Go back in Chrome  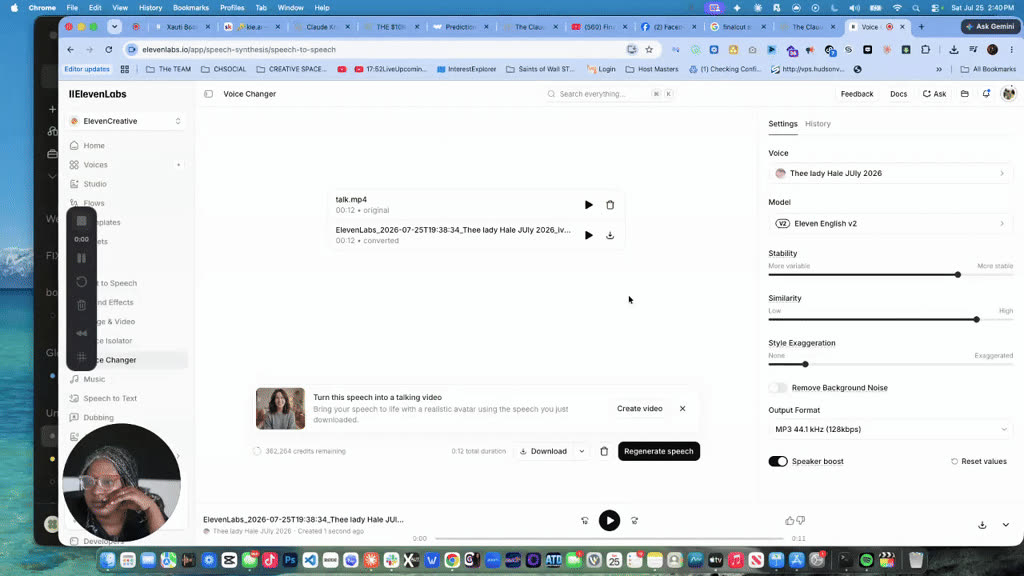(71, 50)
